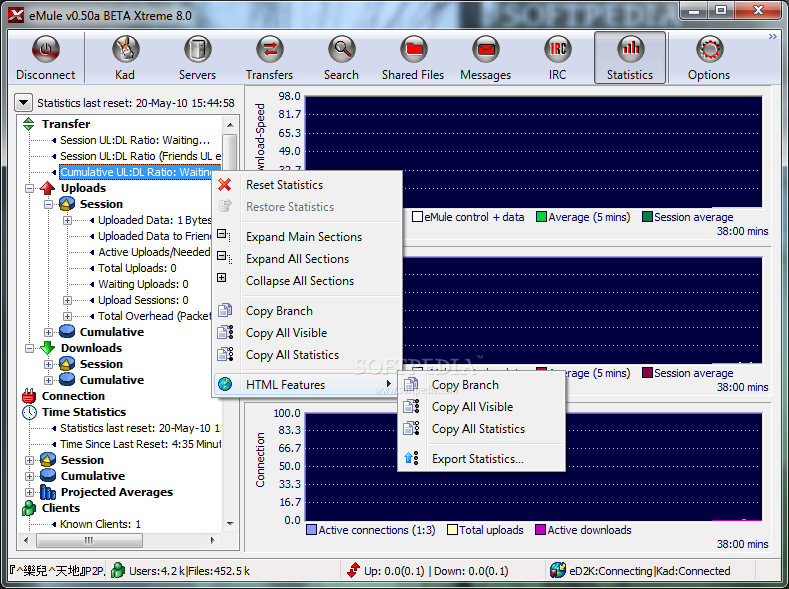The width and height of the screenshot is (789, 589).
Task: Expand the Uploads Cumulative node
Action: tap(48, 332)
